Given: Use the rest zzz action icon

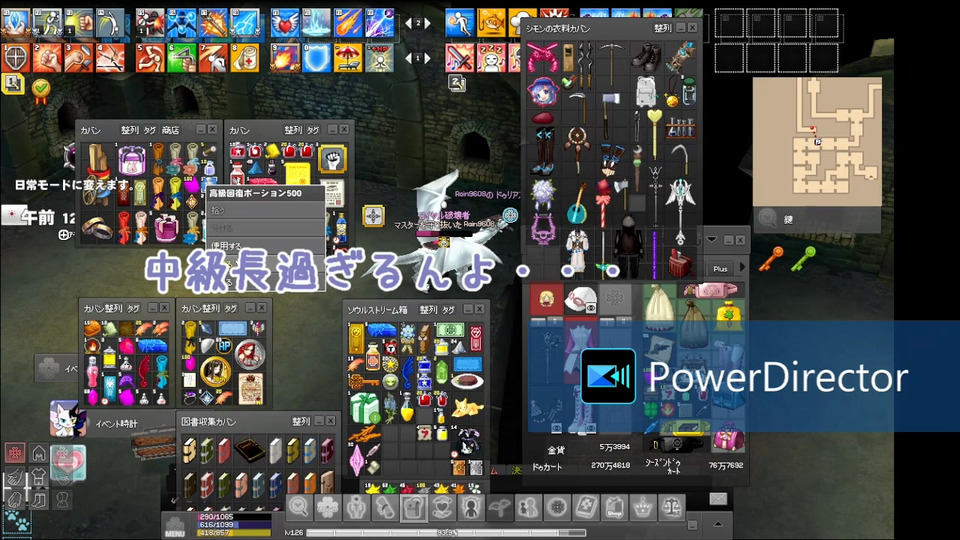Looking at the screenshot, I should point(491,58).
